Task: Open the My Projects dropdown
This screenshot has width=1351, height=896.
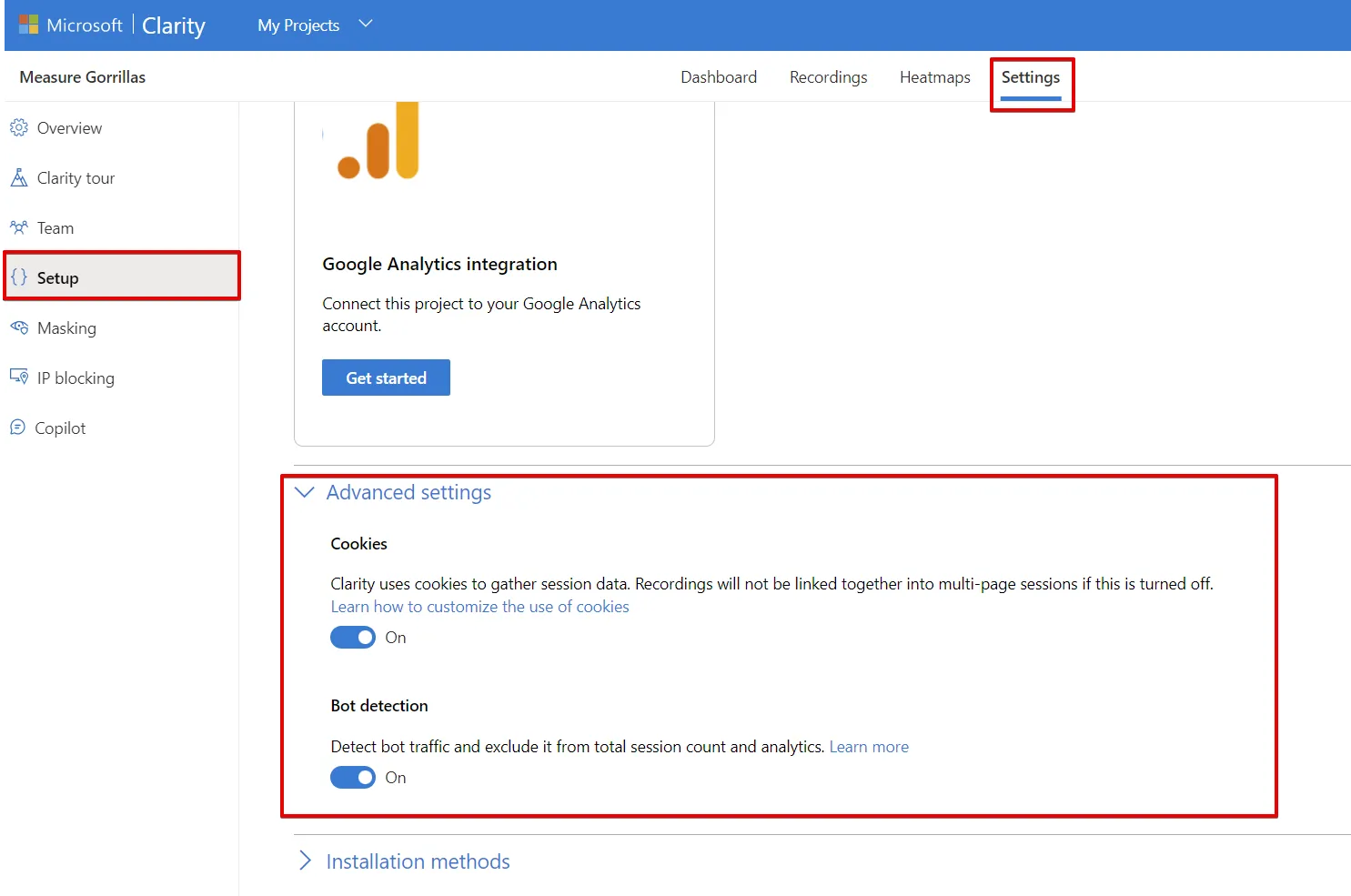Action: point(315,25)
